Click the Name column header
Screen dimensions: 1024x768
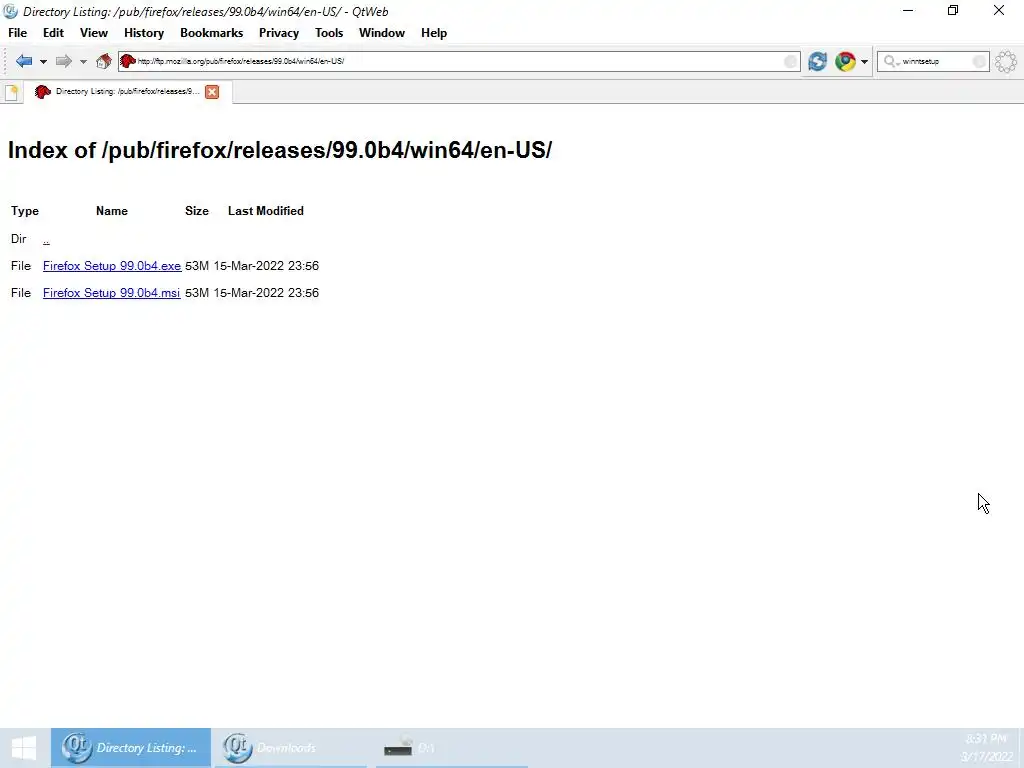[x=112, y=211]
